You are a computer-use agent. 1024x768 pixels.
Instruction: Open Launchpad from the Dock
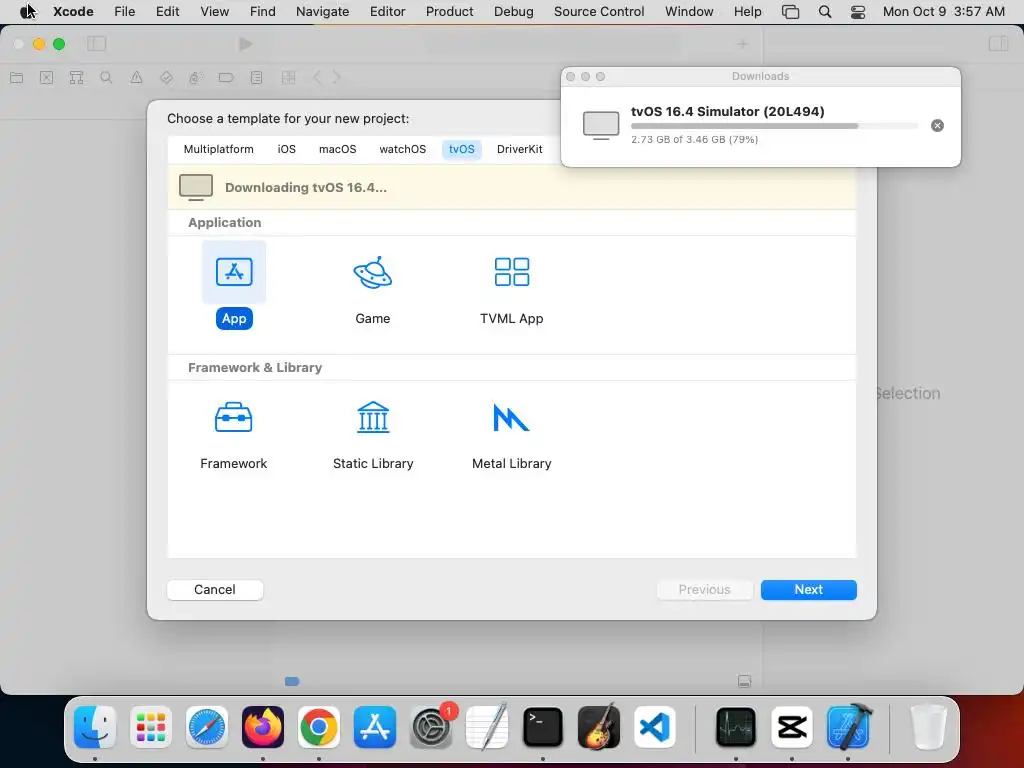(x=151, y=727)
